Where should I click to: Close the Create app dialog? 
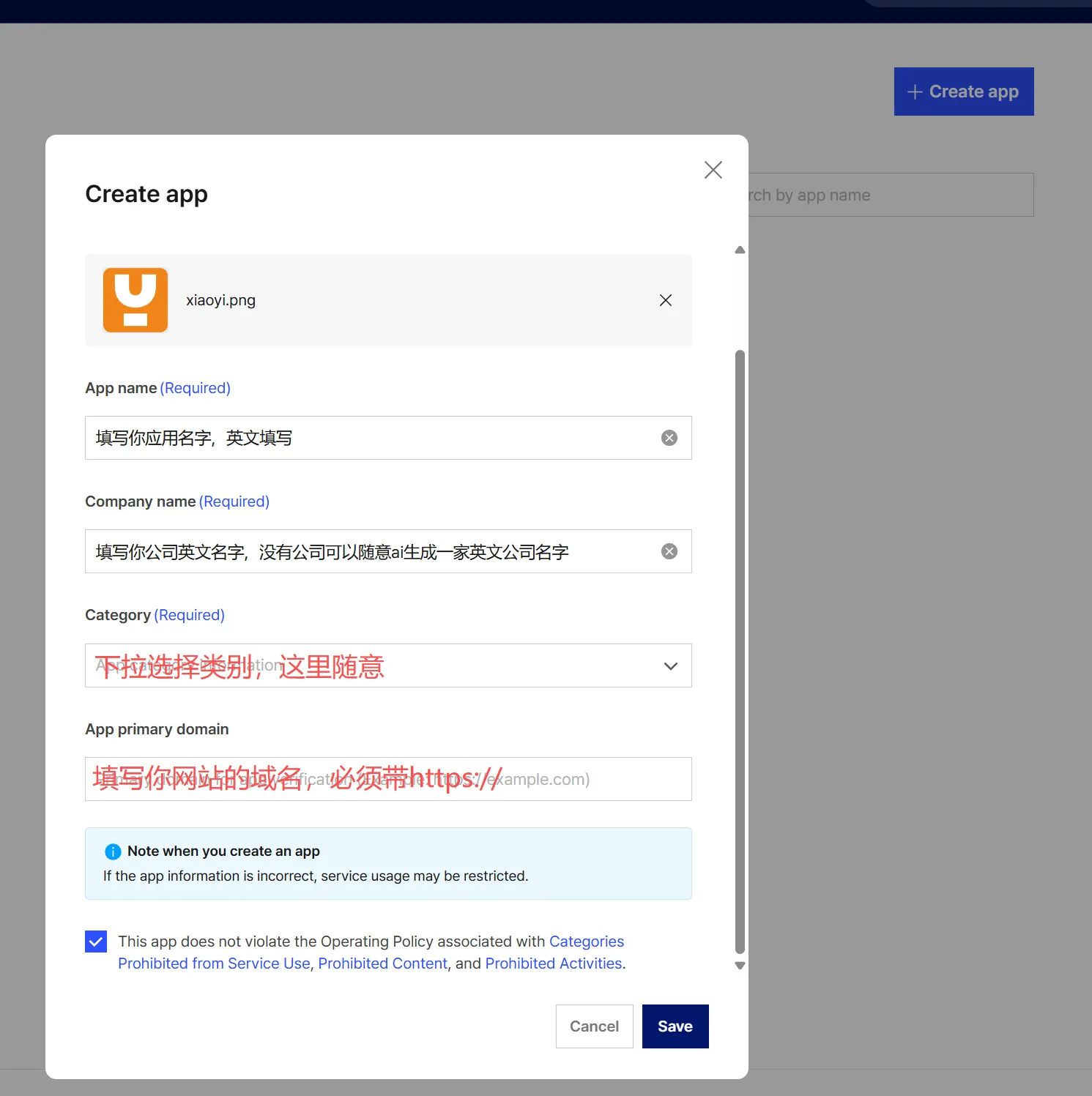713,170
